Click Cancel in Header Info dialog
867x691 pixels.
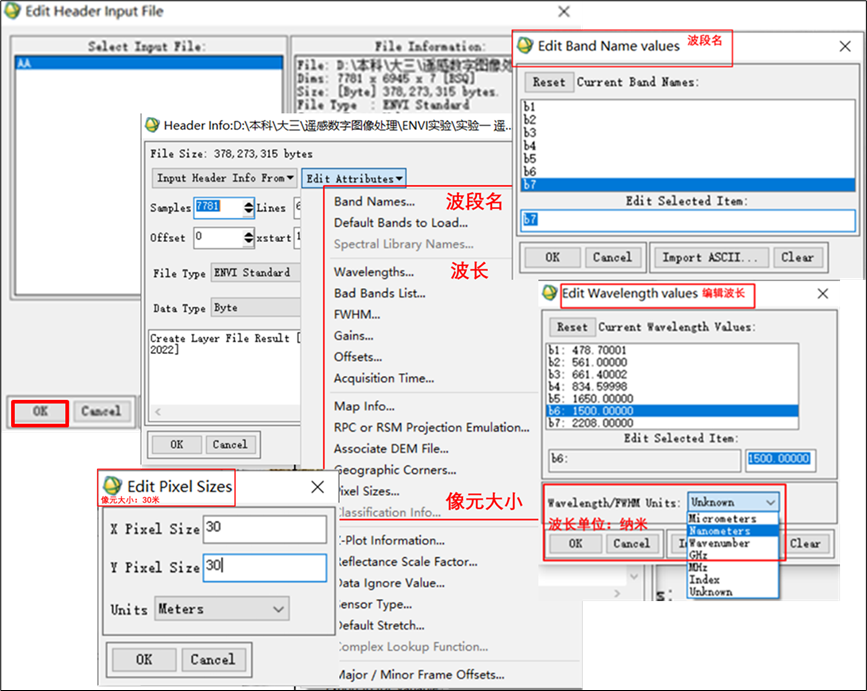pos(230,444)
